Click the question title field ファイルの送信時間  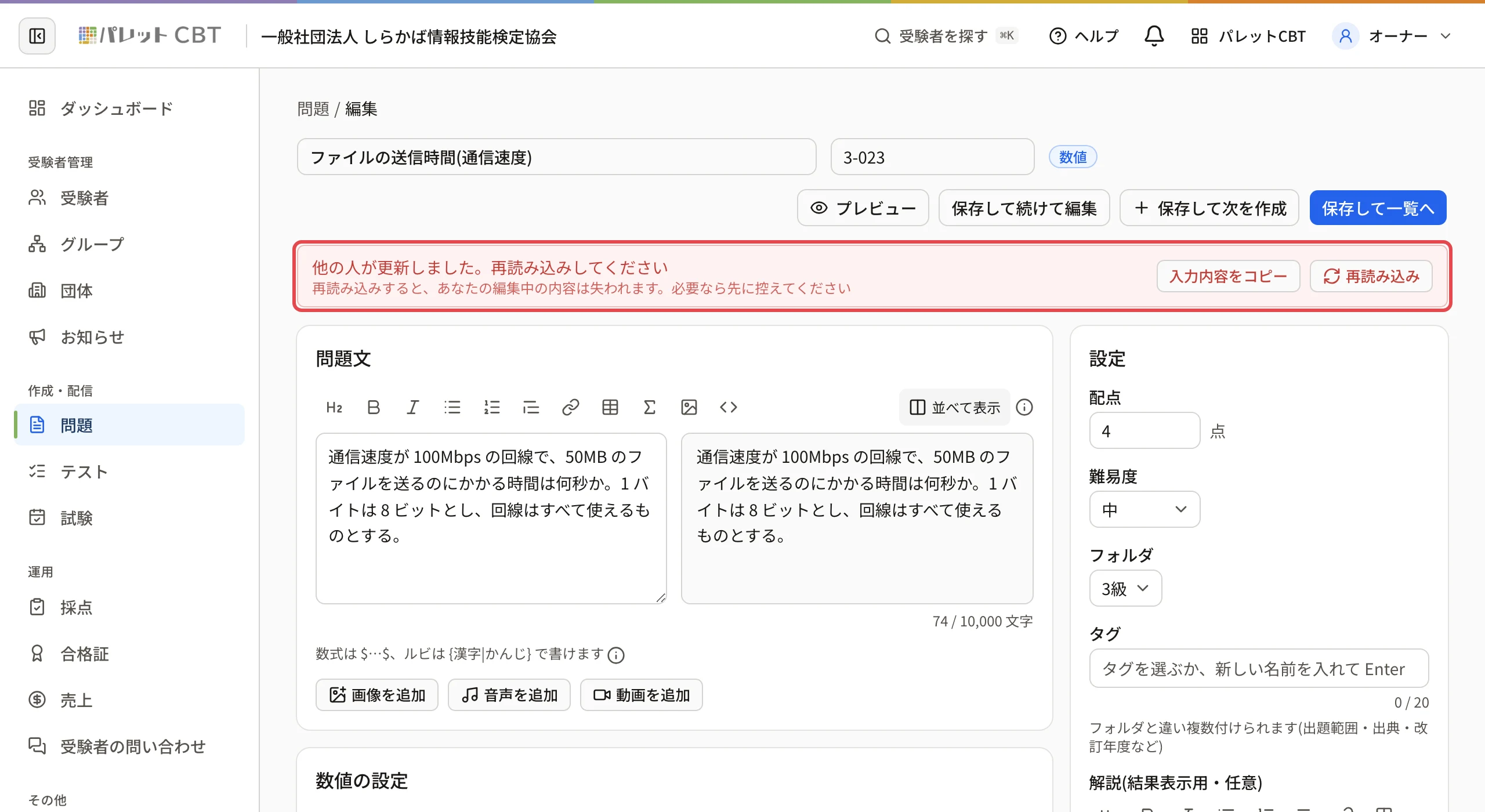click(x=556, y=157)
